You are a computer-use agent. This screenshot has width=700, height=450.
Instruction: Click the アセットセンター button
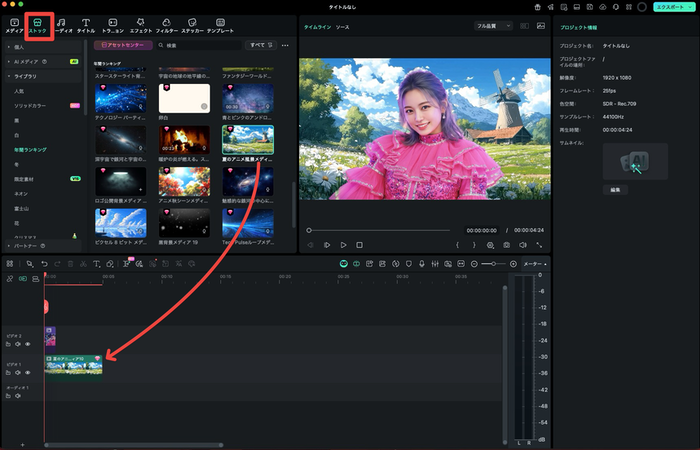123,45
